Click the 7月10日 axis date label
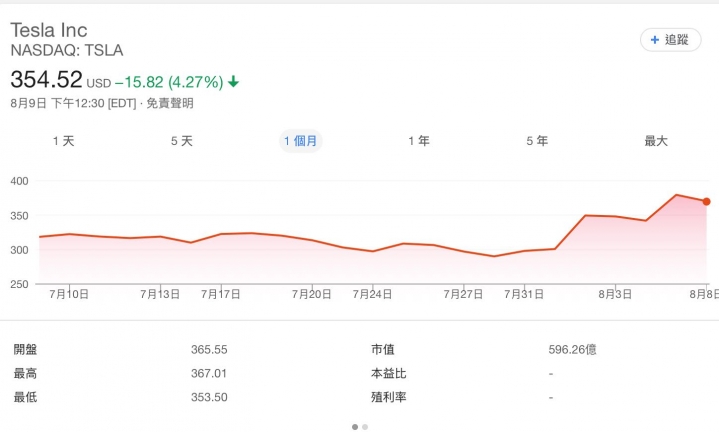 pyautogui.click(x=69, y=294)
